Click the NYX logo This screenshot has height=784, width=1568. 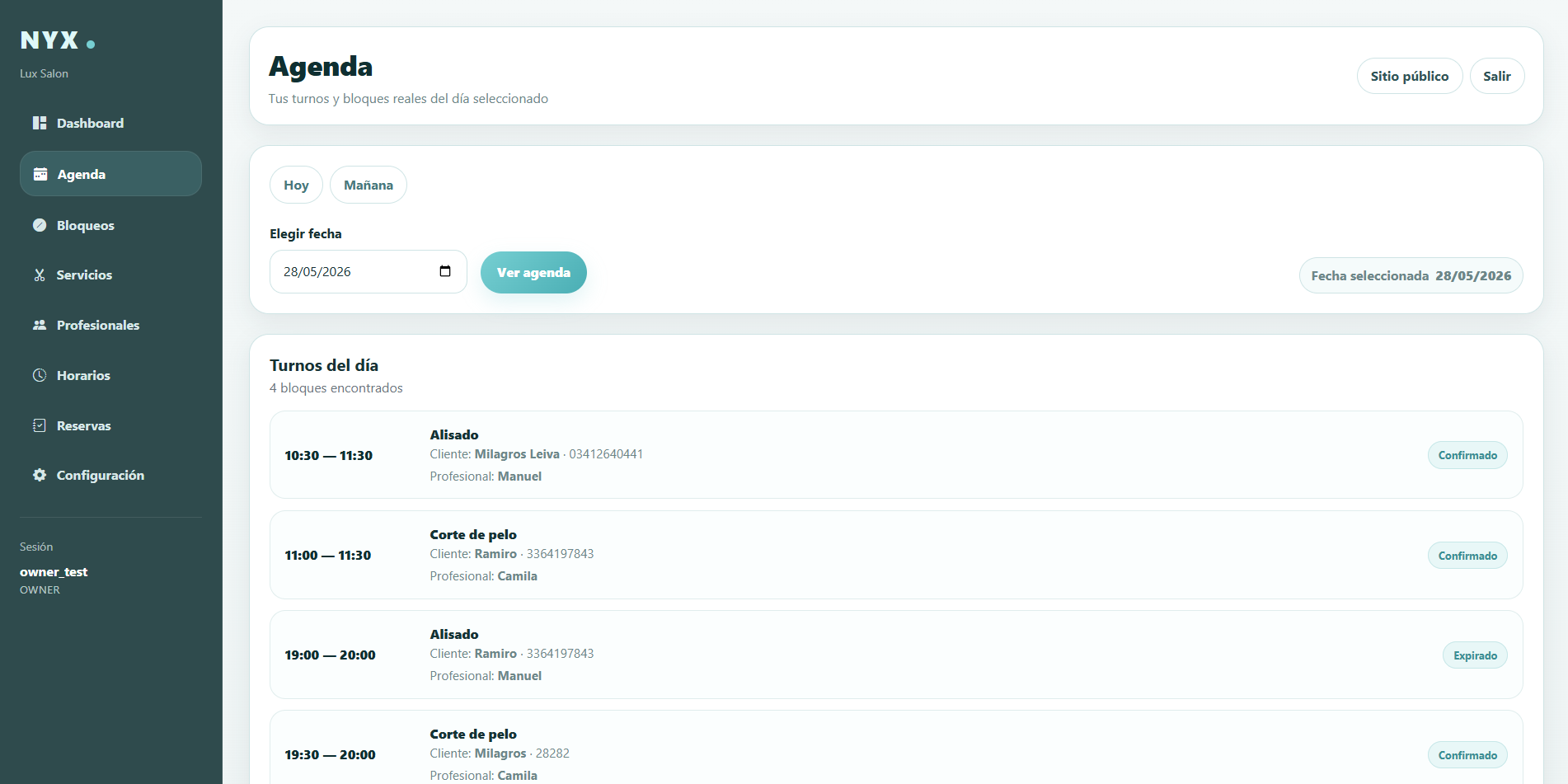[58, 40]
